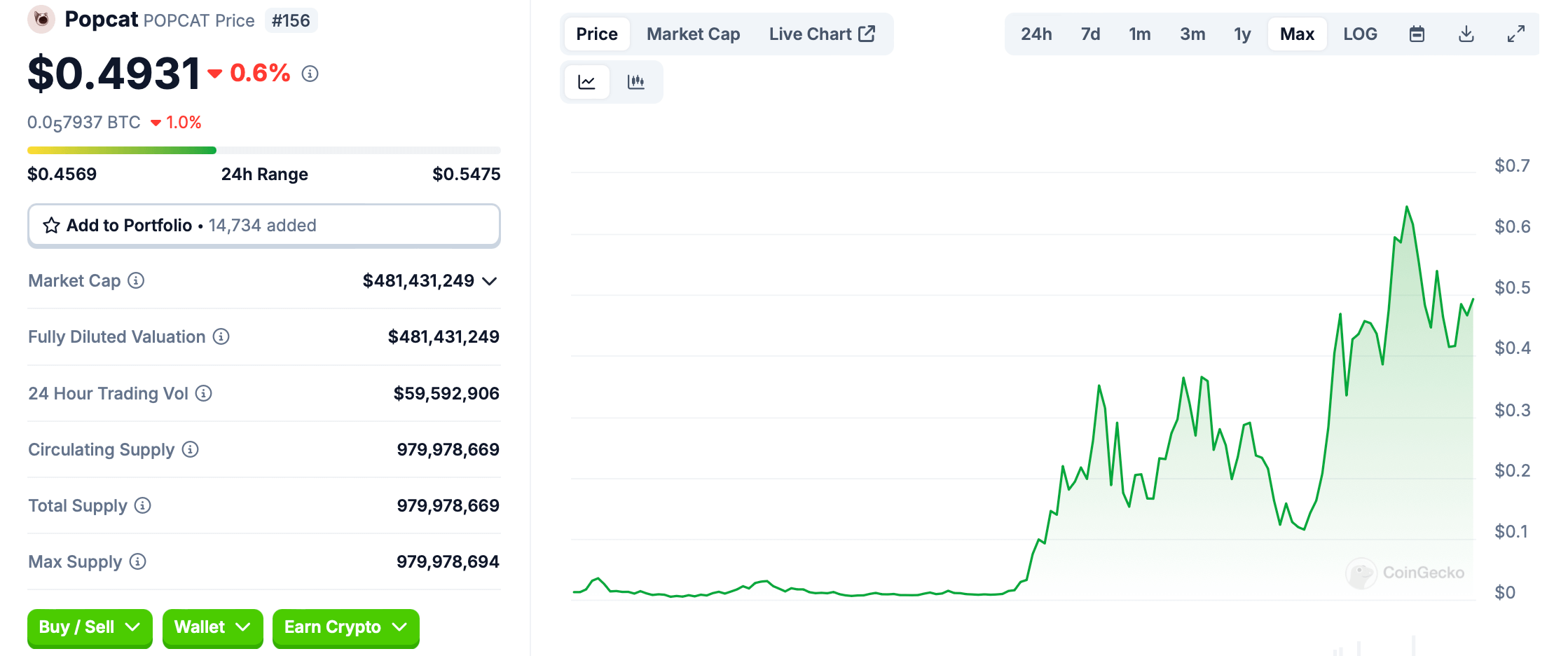Image resolution: width=1568 pixels, height=656 pixels.
Task: Click the Circulating Supply 979,978,669 value
Action: coord(448,449)
